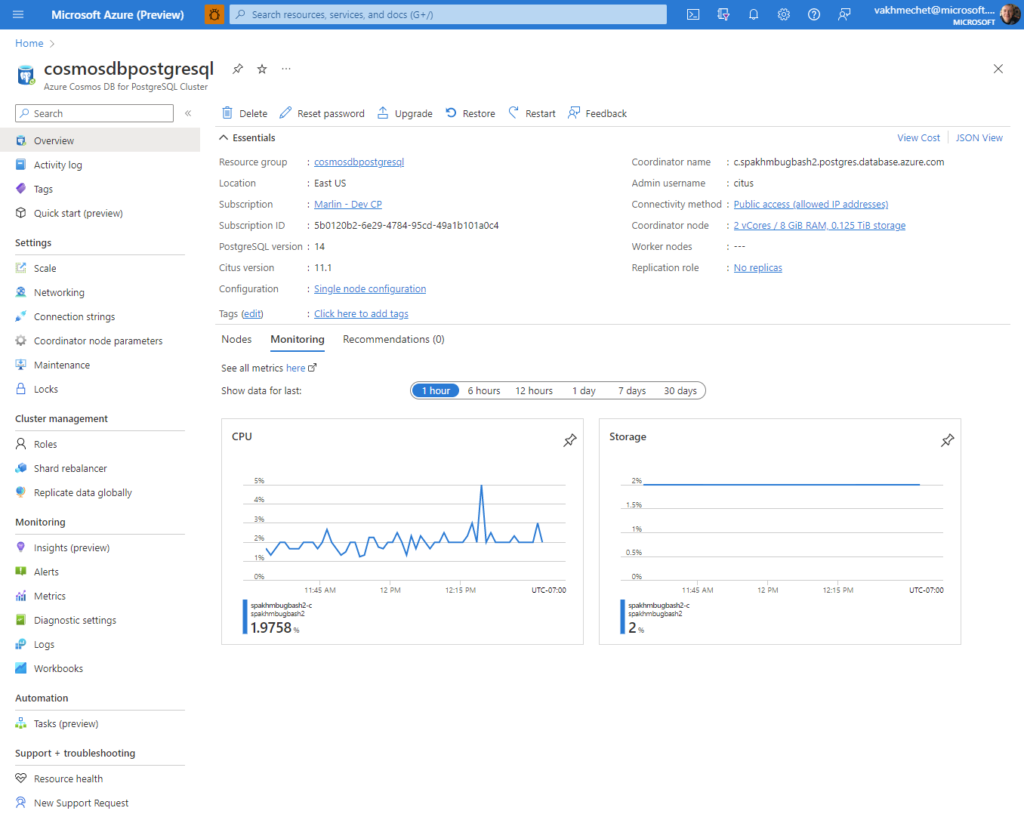Screen dimensions: 1024x817
Task: Click Restore in the toolbar
Action: click(470, 113)
